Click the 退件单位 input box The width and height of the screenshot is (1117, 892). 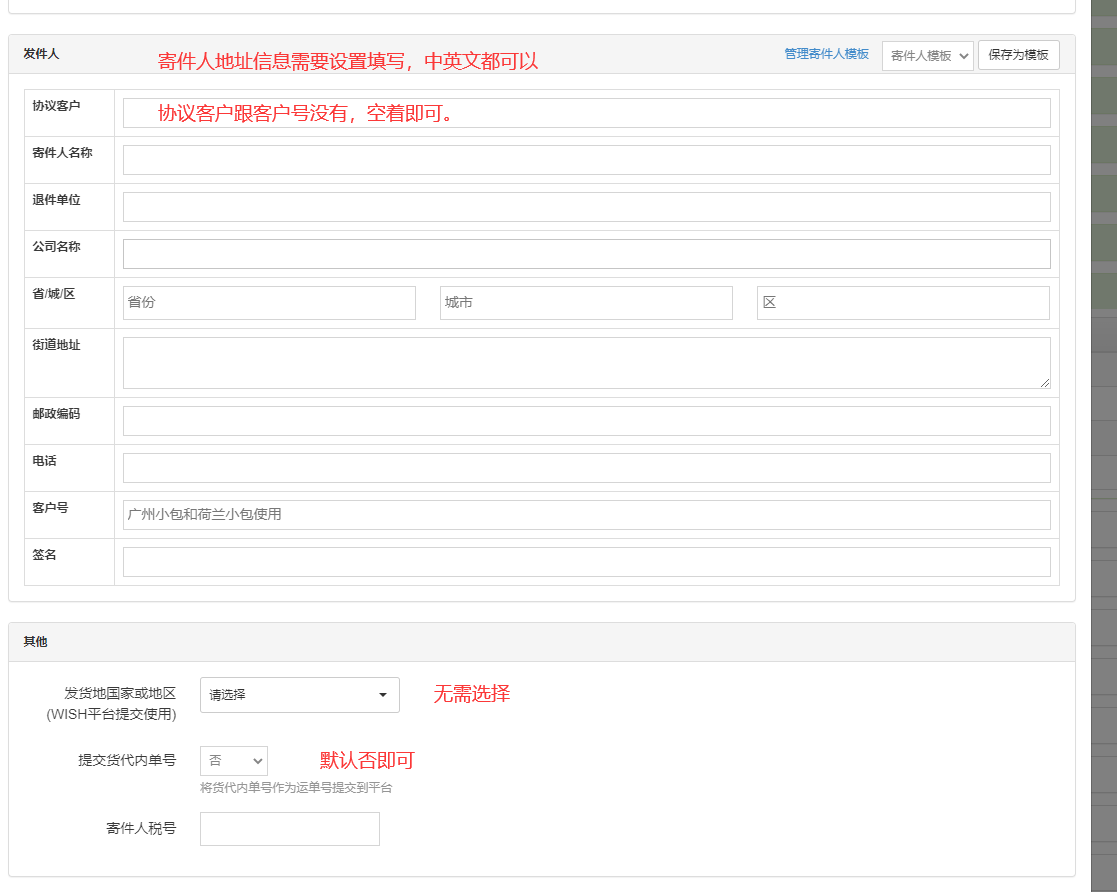click(586, 207)
